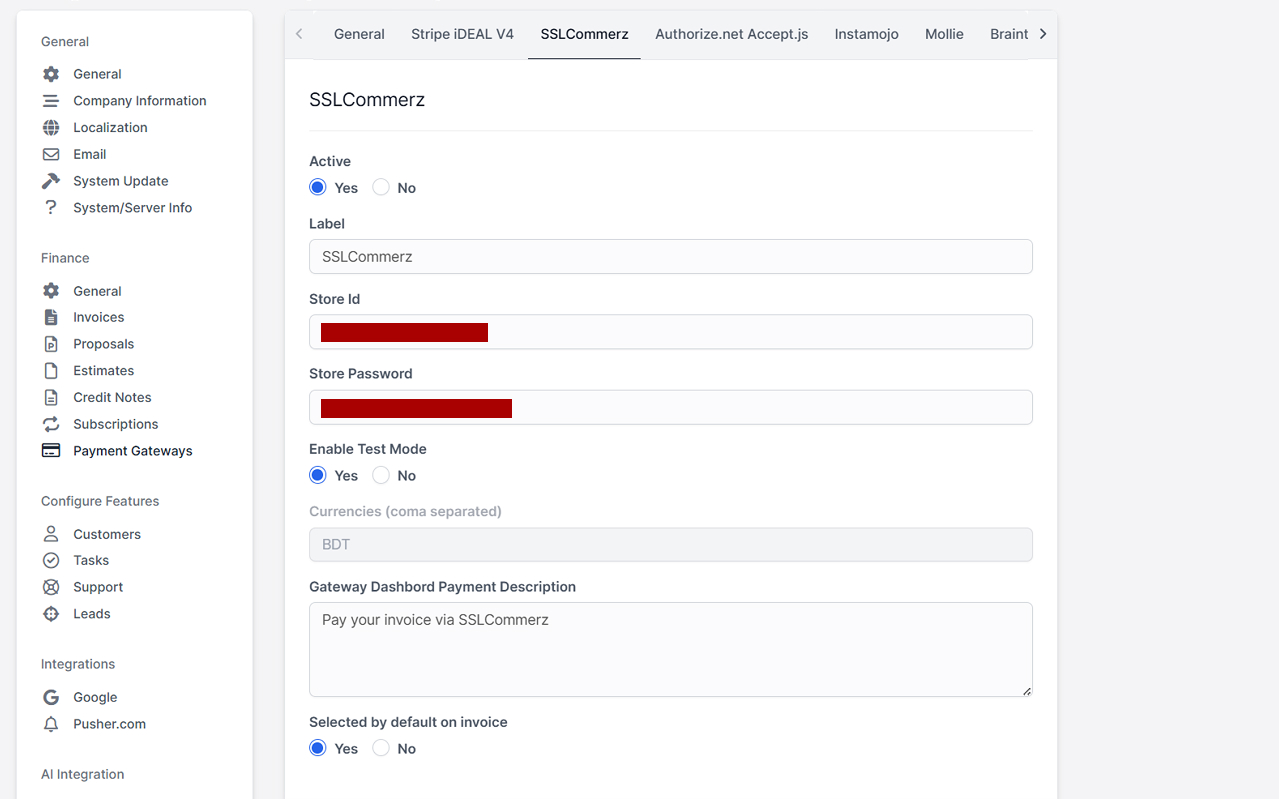Image resolution: width=1279 pixels, height=799 pixels.
Task: Disable test mode by selecting No
Action: (x=381, y=476)
